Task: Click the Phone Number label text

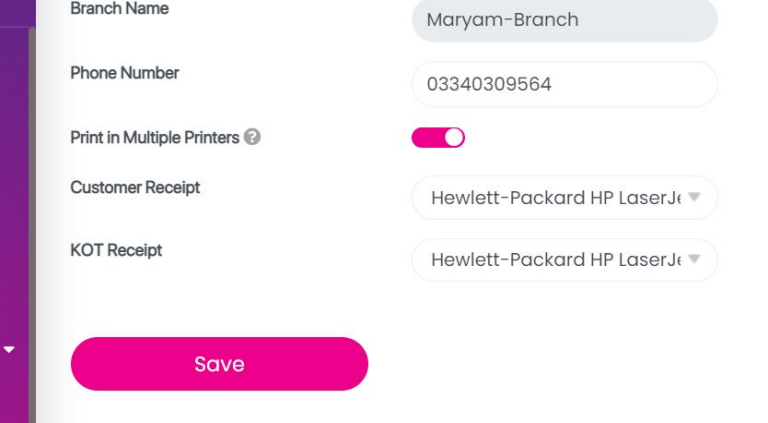Action: pyautogui.click(x=124, y=73)
